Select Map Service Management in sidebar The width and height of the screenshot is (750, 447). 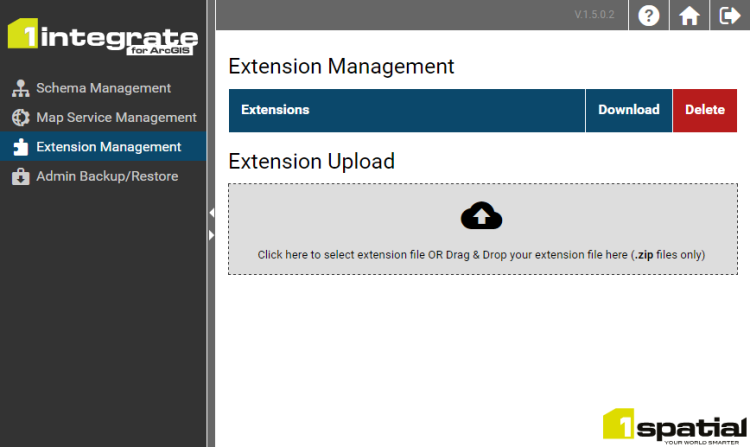coord(116,118)
